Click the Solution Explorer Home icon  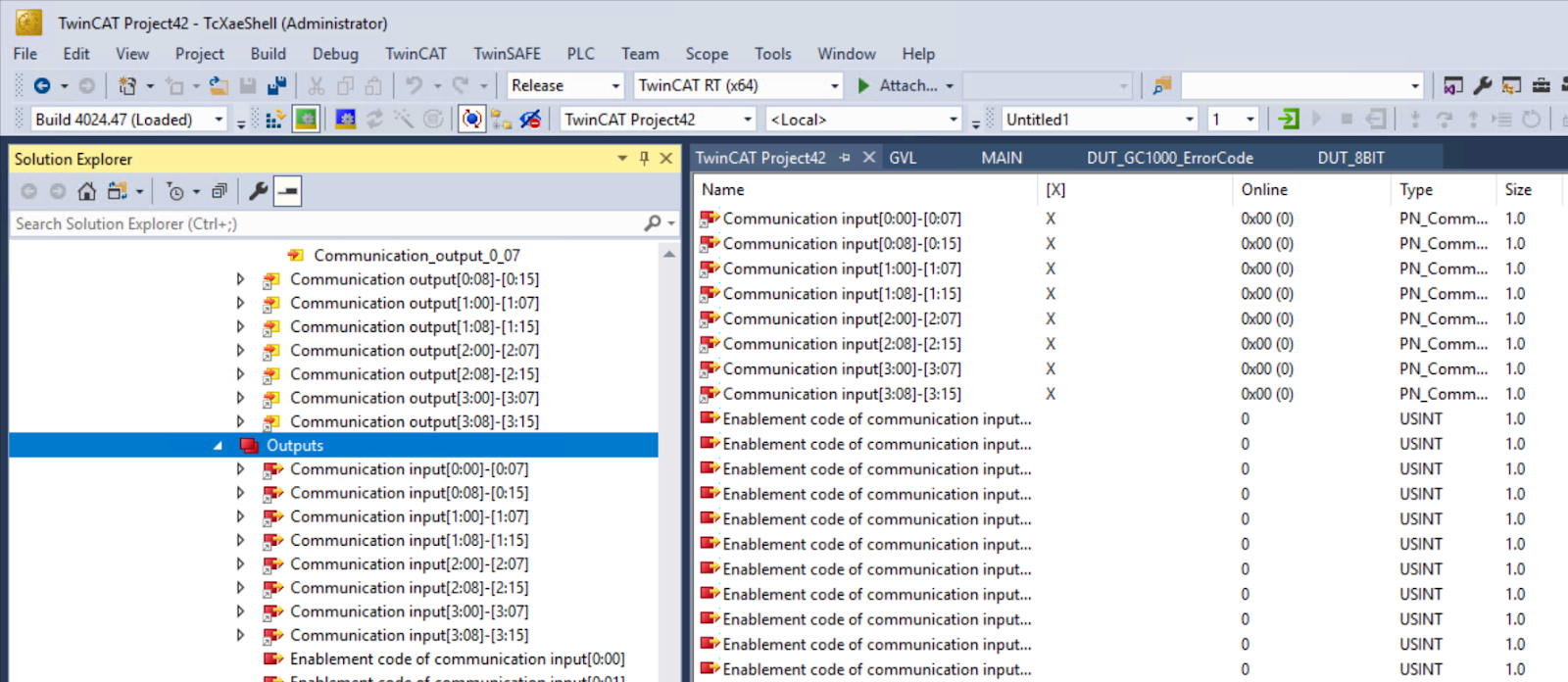coord(87,191)
